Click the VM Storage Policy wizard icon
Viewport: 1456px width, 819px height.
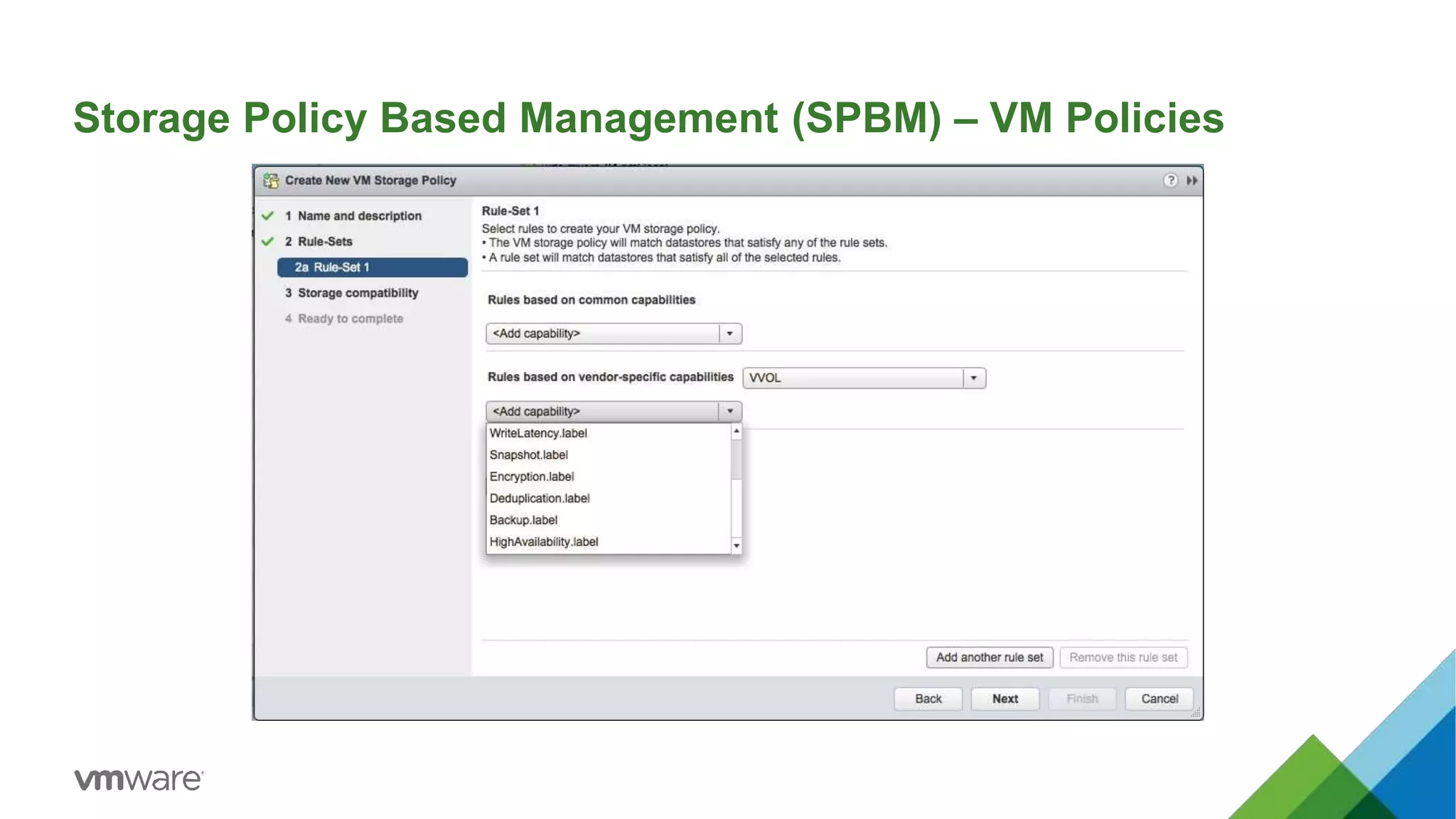[271, 181]
